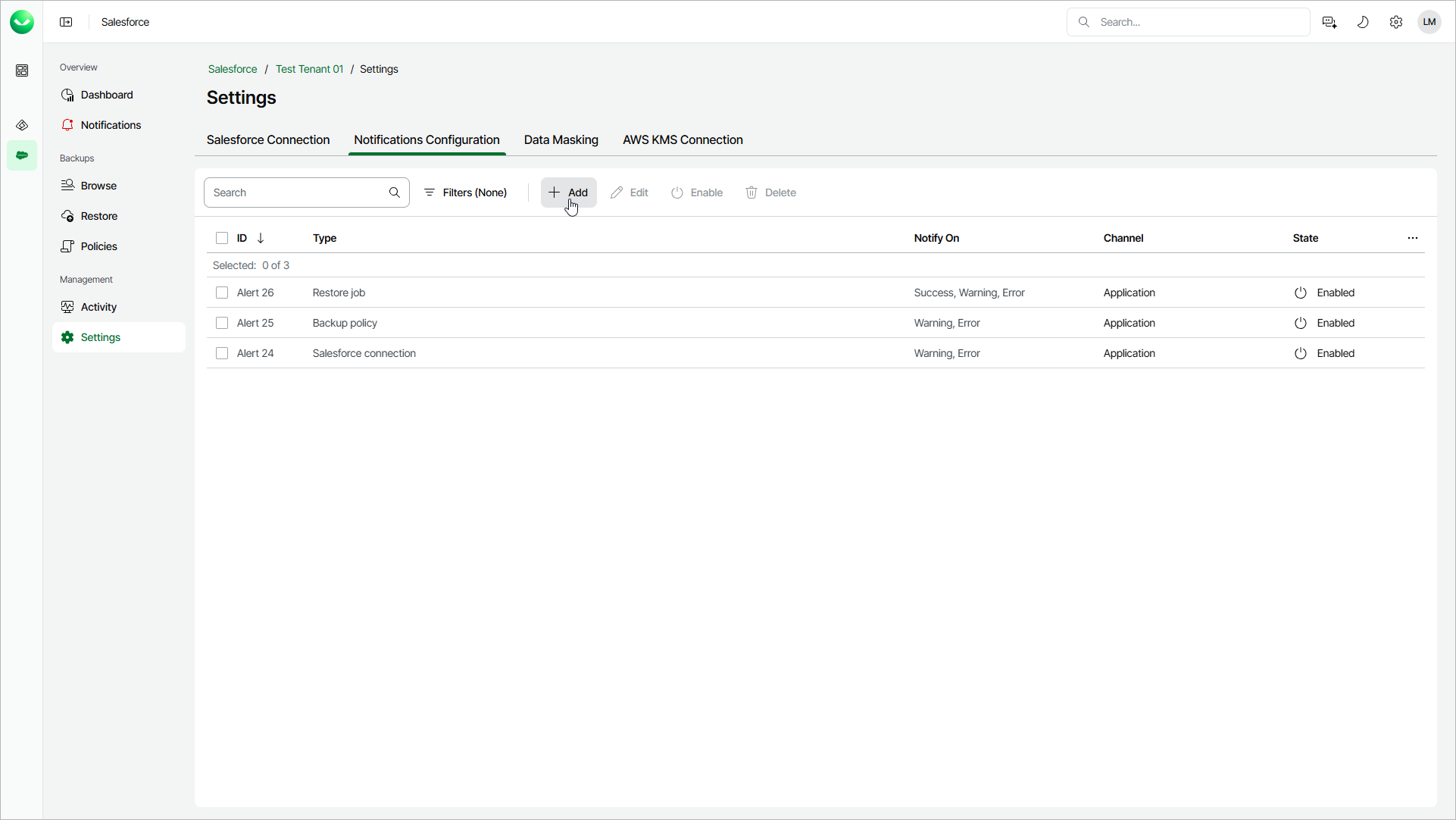Open the top-right gear settings icon
The image size is (1456, 820).
pyautogui.click(x=1396, y=22)
